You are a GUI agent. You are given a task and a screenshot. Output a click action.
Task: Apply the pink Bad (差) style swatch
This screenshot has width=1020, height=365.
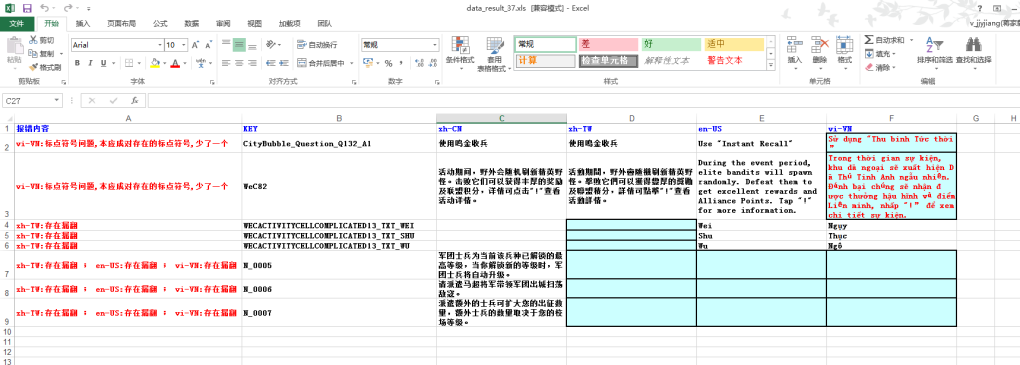coord(608,44)
